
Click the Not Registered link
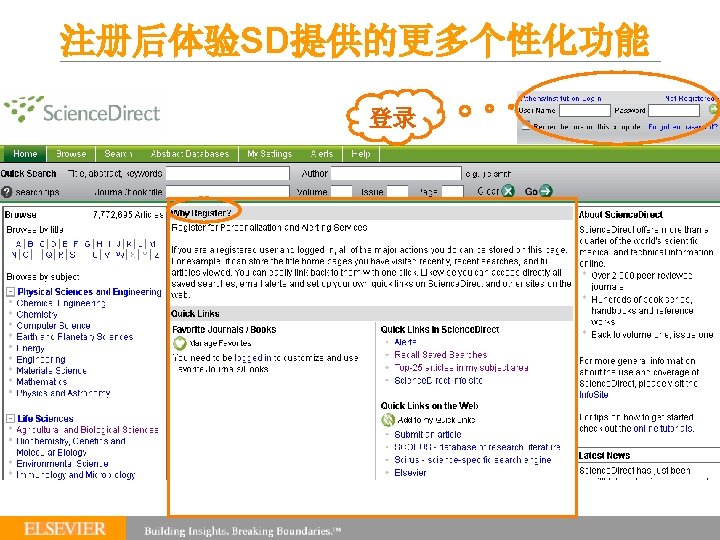tap(690, 98)
